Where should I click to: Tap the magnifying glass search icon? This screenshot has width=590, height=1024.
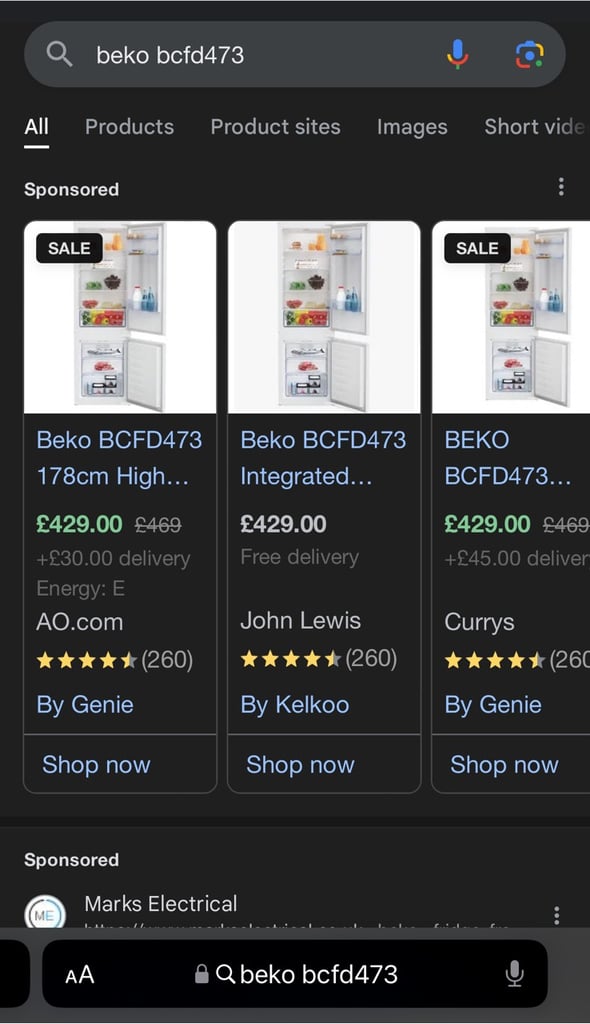(x=58, y=54)
